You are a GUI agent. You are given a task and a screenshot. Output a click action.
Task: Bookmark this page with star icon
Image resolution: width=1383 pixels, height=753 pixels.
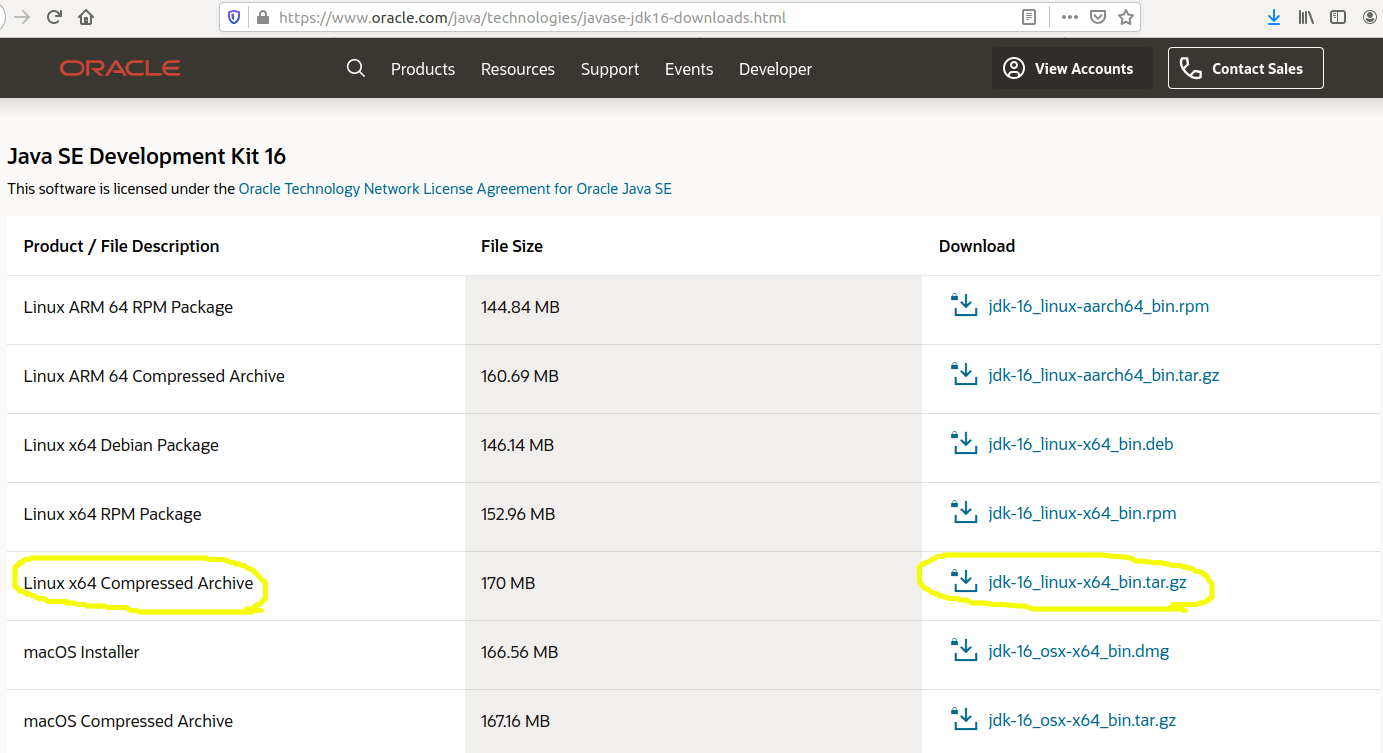1126,17
